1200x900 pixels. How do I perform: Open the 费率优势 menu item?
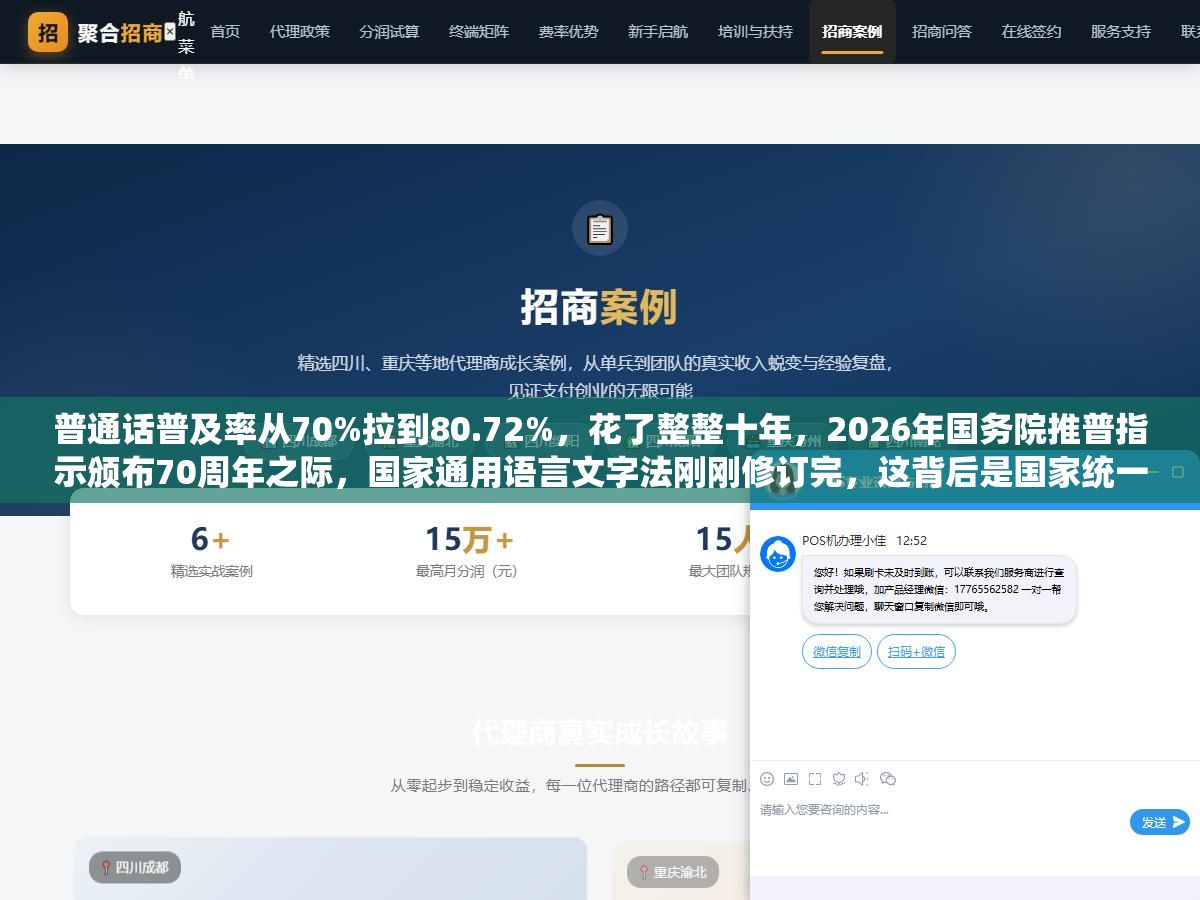568,32
